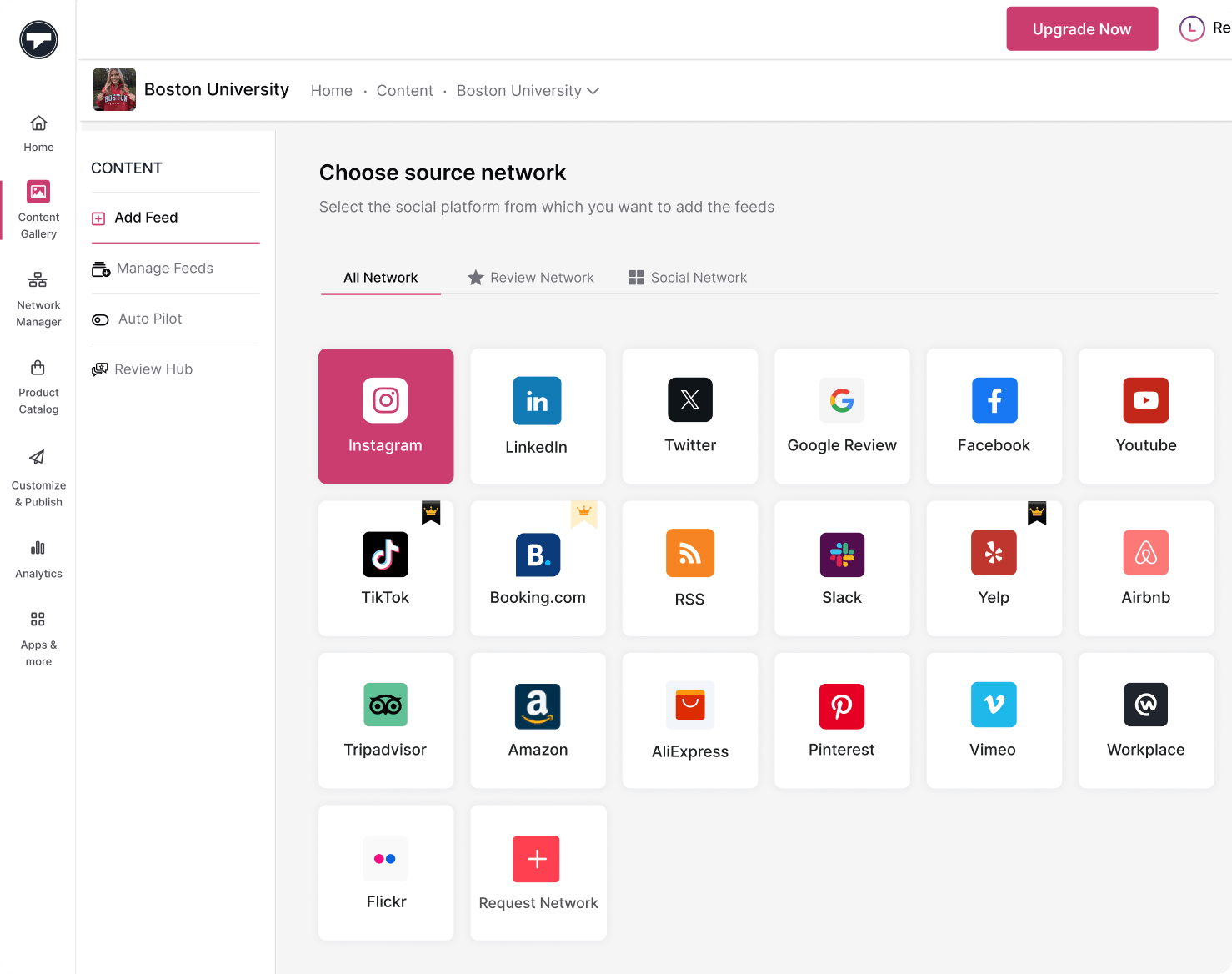Go to Home via the breadcrumb
This screenshot has height=974, width=1232.
pyautogui.click(x=332, y=91)
